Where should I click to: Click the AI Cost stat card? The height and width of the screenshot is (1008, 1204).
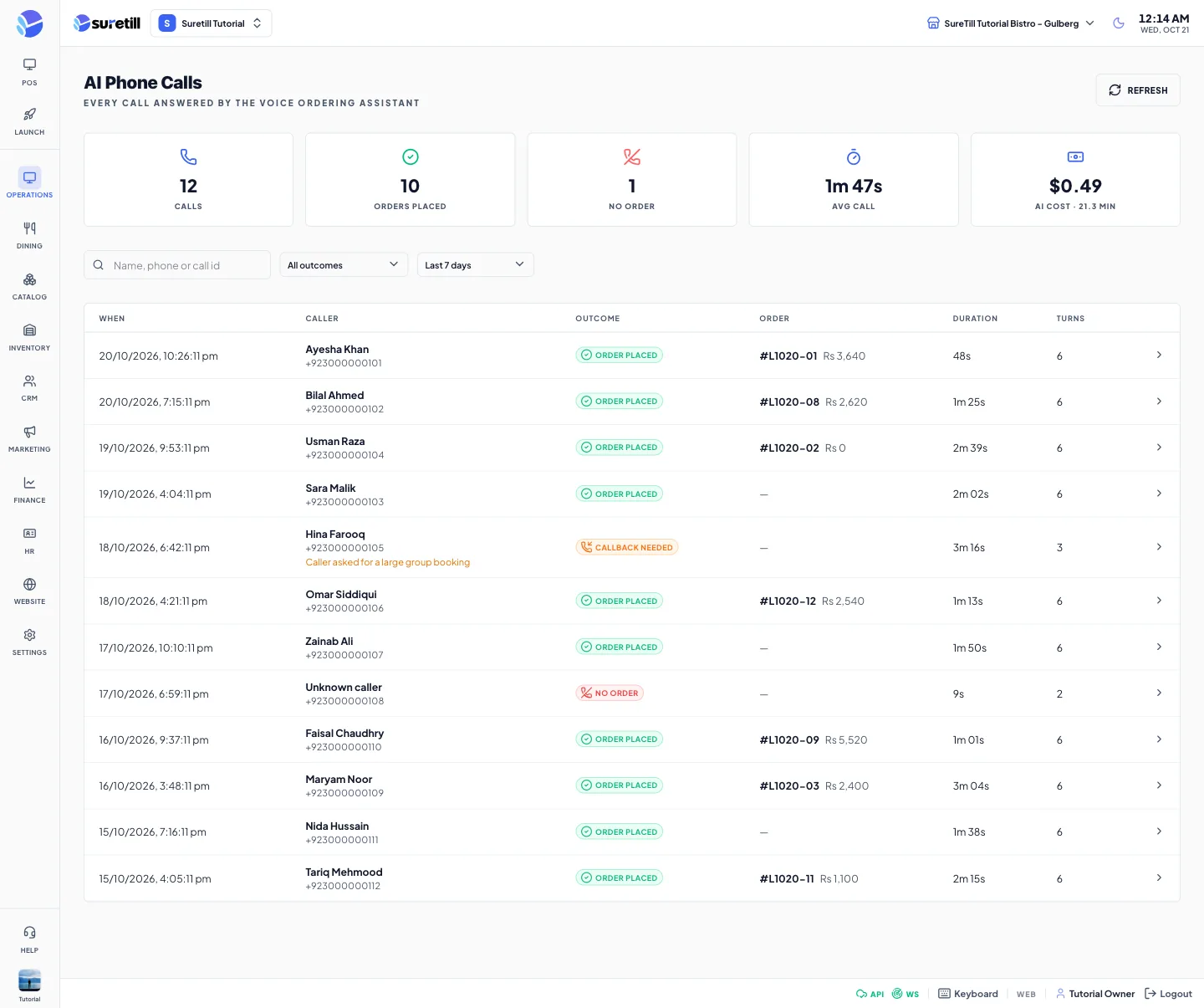(x=1075, y=180)
